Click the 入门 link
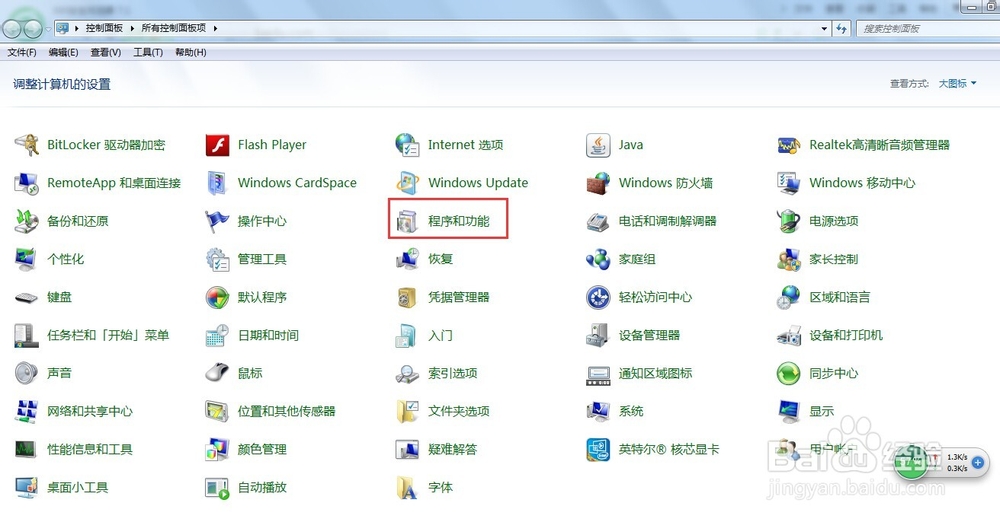The width and height of the screenshot is (1000, 522). (x=440, y=336)
